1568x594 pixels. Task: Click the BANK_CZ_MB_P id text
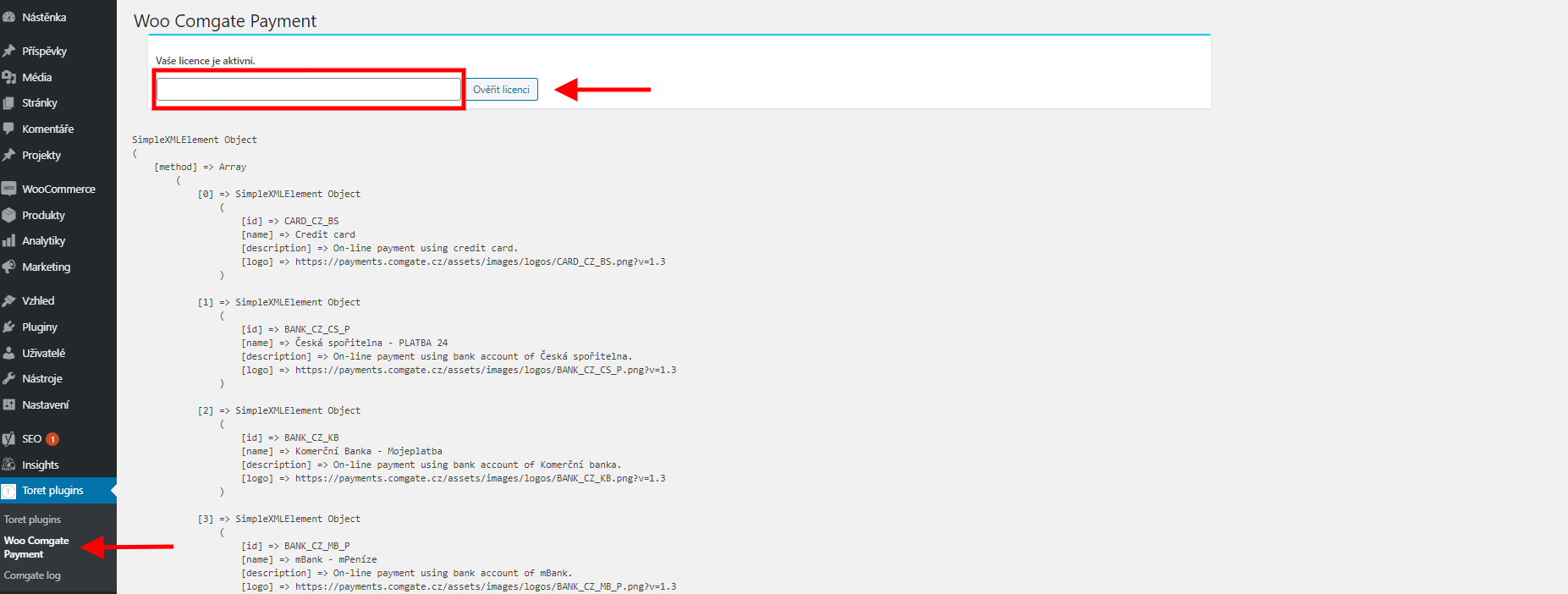click(x=316, y=546)
